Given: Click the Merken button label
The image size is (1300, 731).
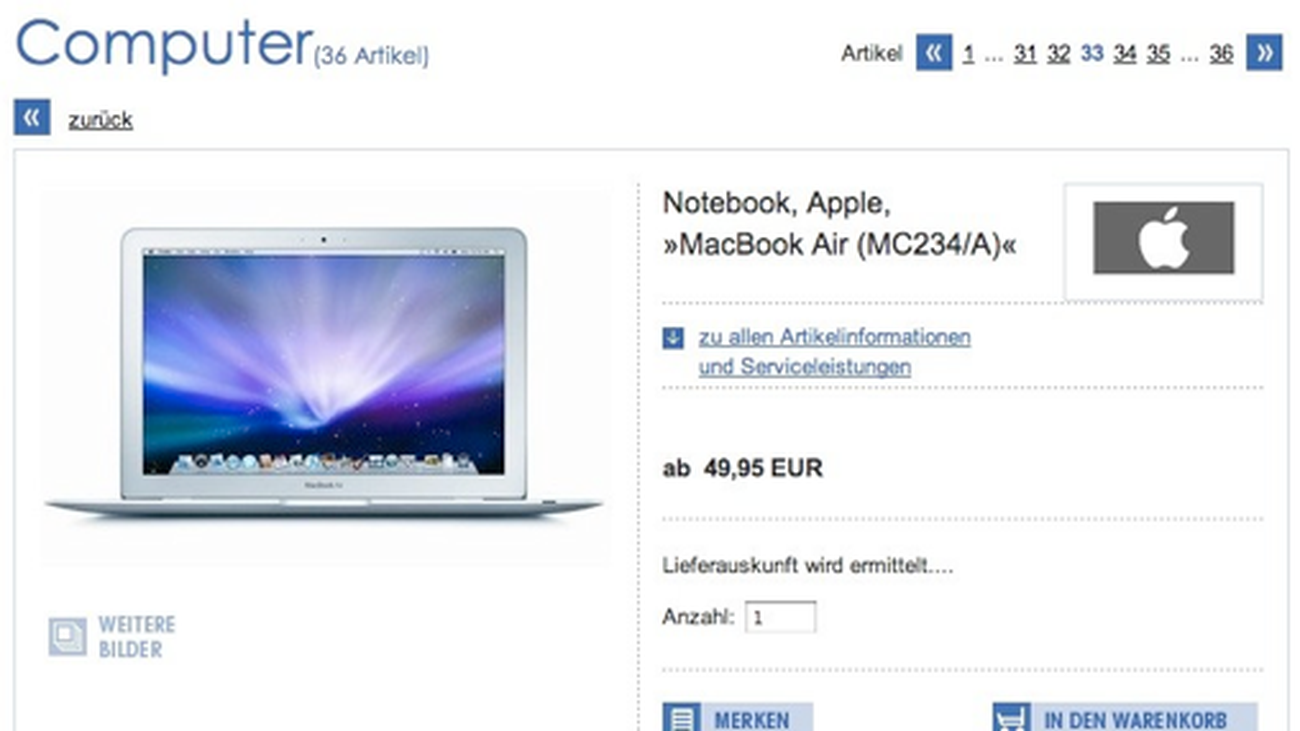Looking at the screenshot, I should coord(752,719).
